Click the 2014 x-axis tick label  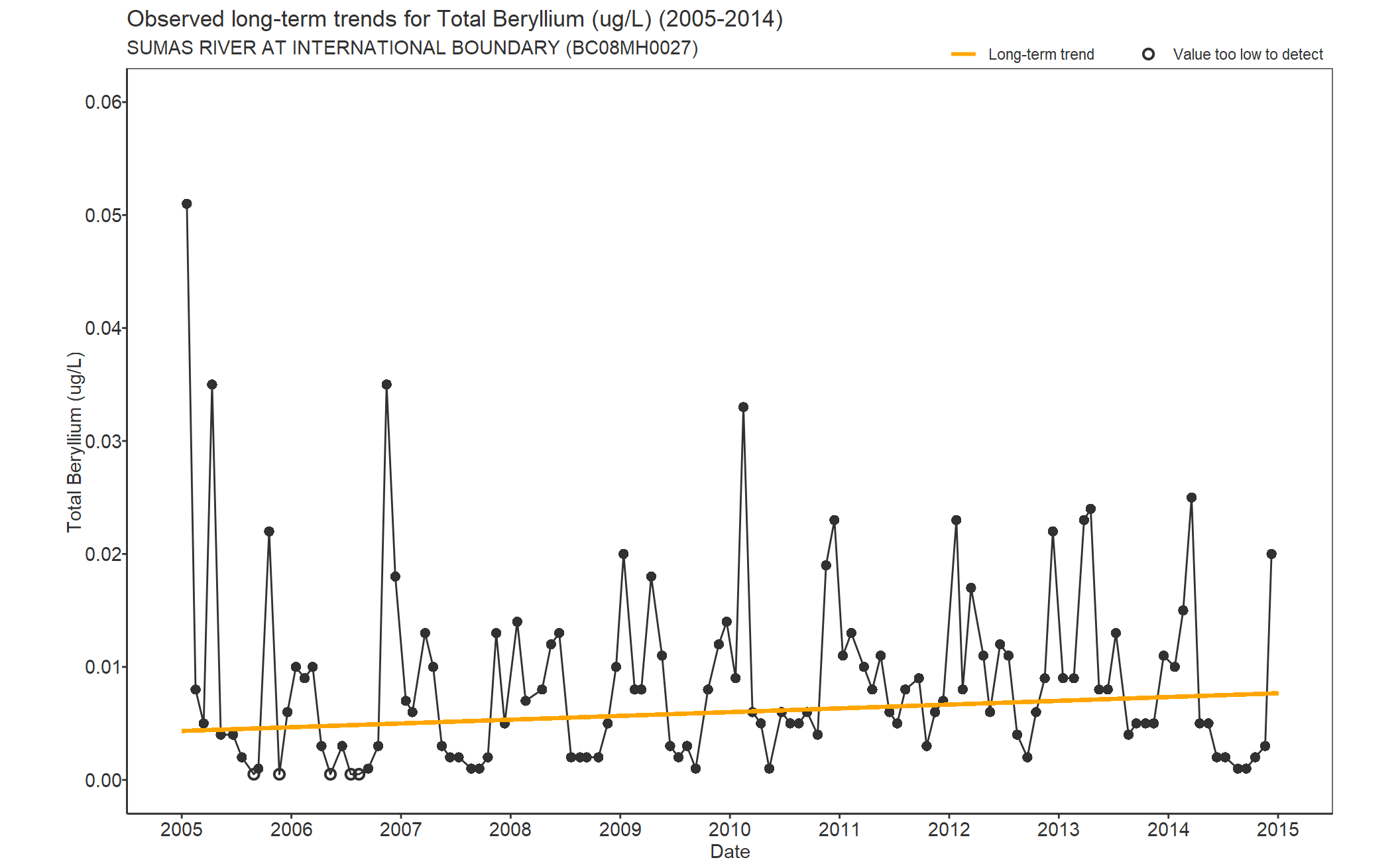1168,830
